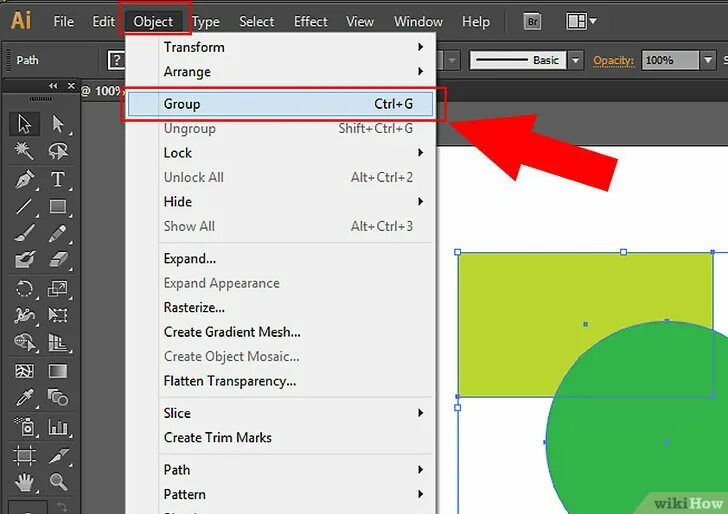Open the Edit menu
728x514 pixels.
103,21
